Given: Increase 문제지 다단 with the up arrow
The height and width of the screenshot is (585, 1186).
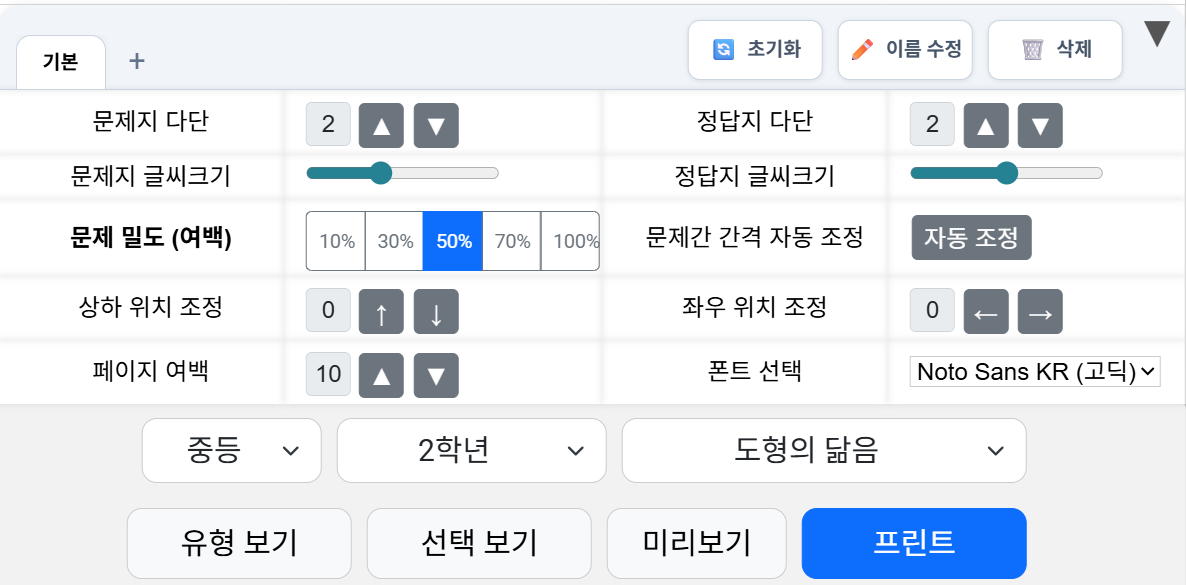Looking at the screenshot, I should click(380, 125).
